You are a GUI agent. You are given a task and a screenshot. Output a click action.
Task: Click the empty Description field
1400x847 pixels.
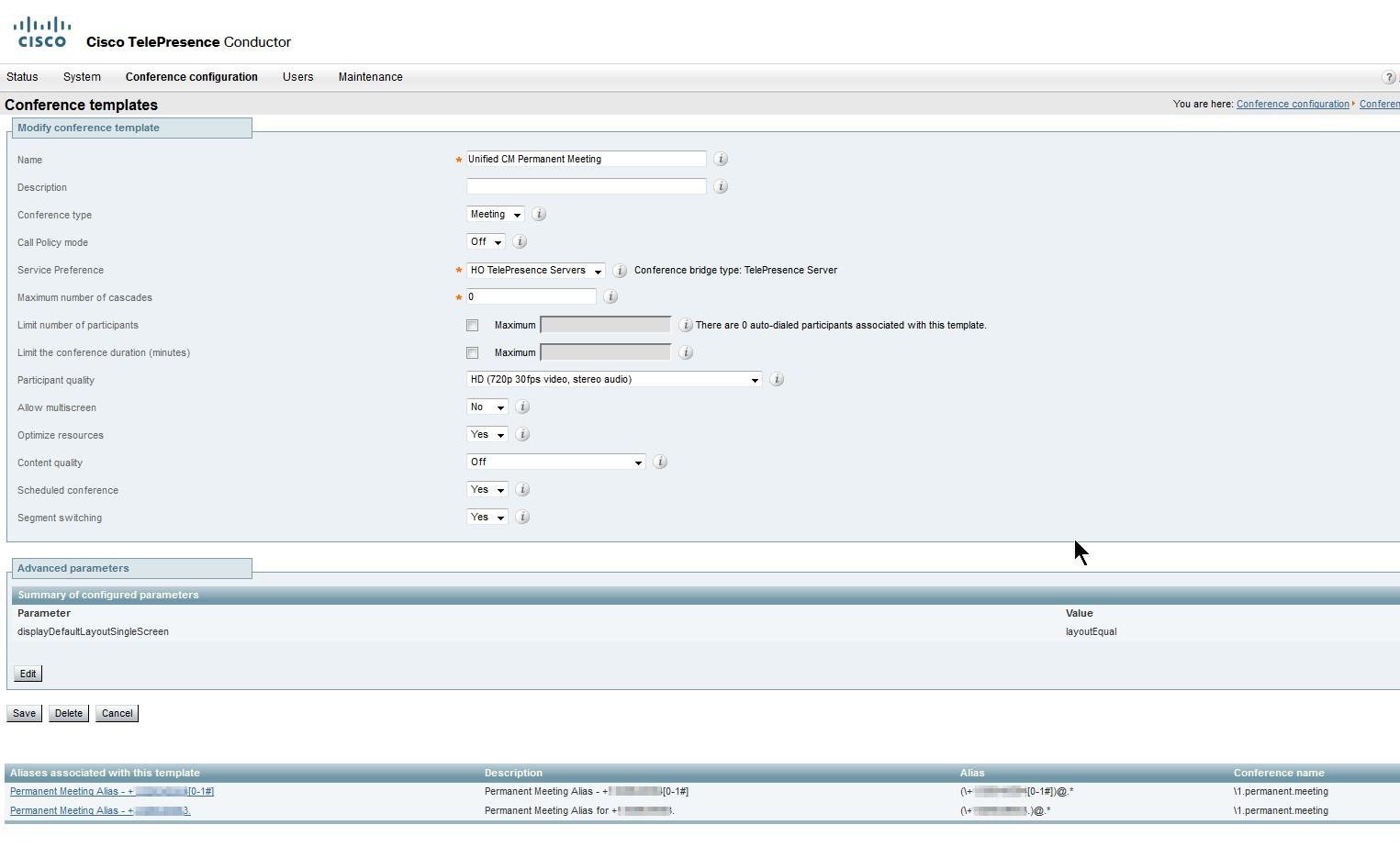(587, 187)
